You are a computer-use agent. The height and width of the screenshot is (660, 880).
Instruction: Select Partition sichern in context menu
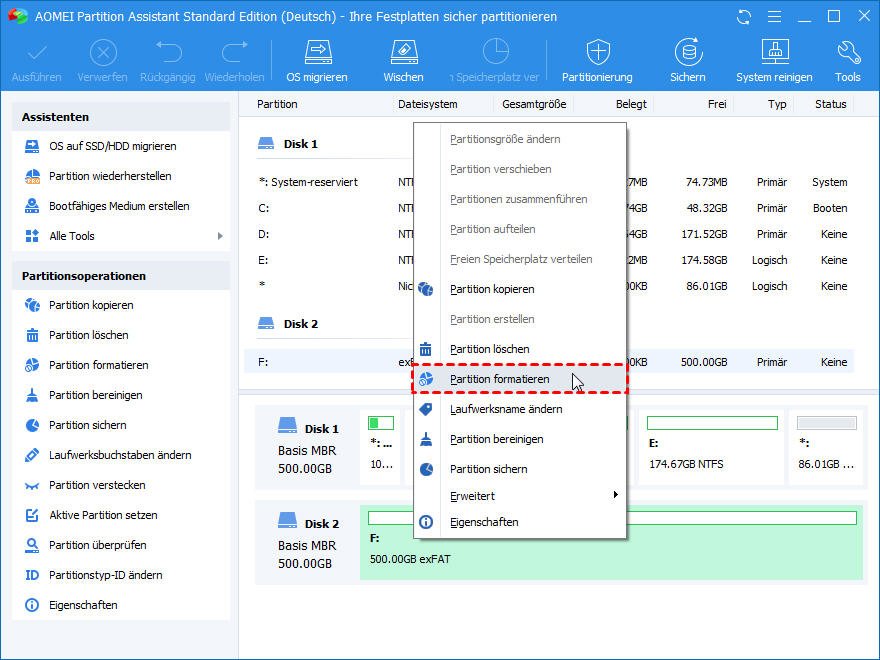(x=520, y=469)
